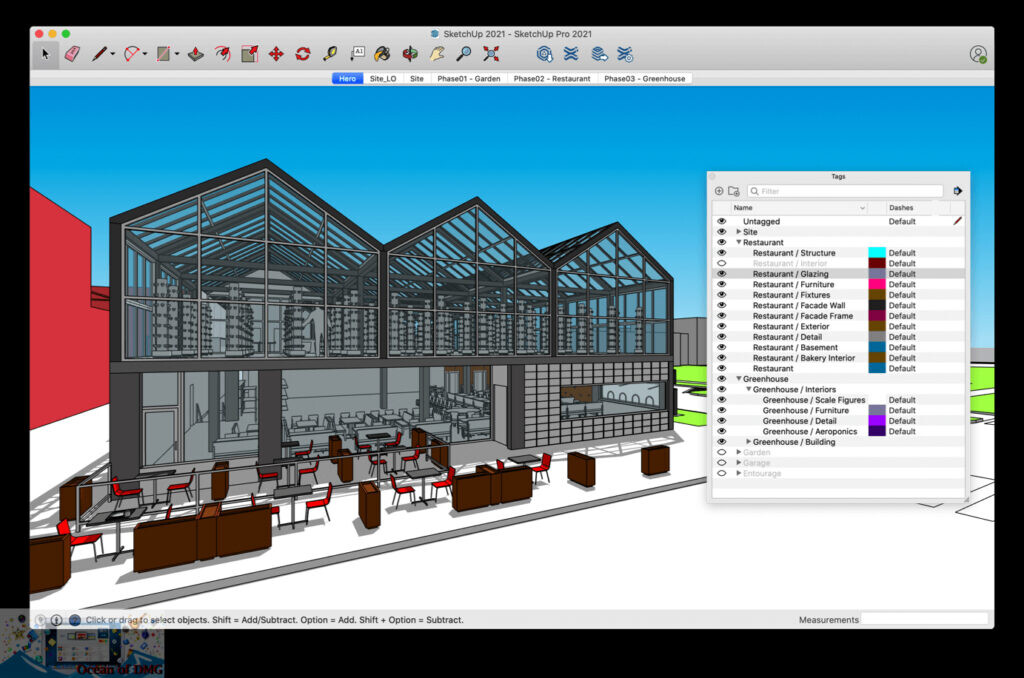The width and height of the screenshot is (1024, 678).
Task: Select the Pan hand tool
Action: coord(437,54)
